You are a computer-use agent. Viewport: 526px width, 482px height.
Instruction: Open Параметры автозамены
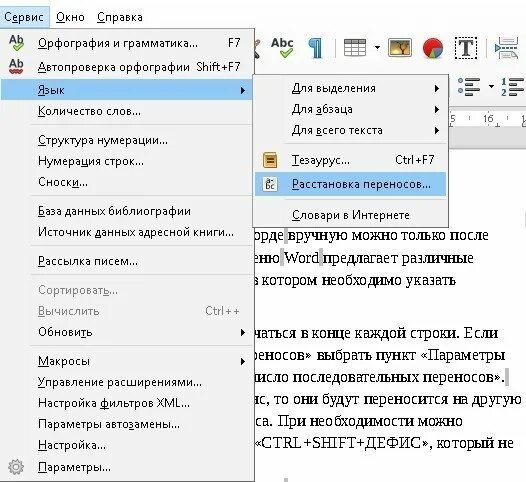(127, 424)
